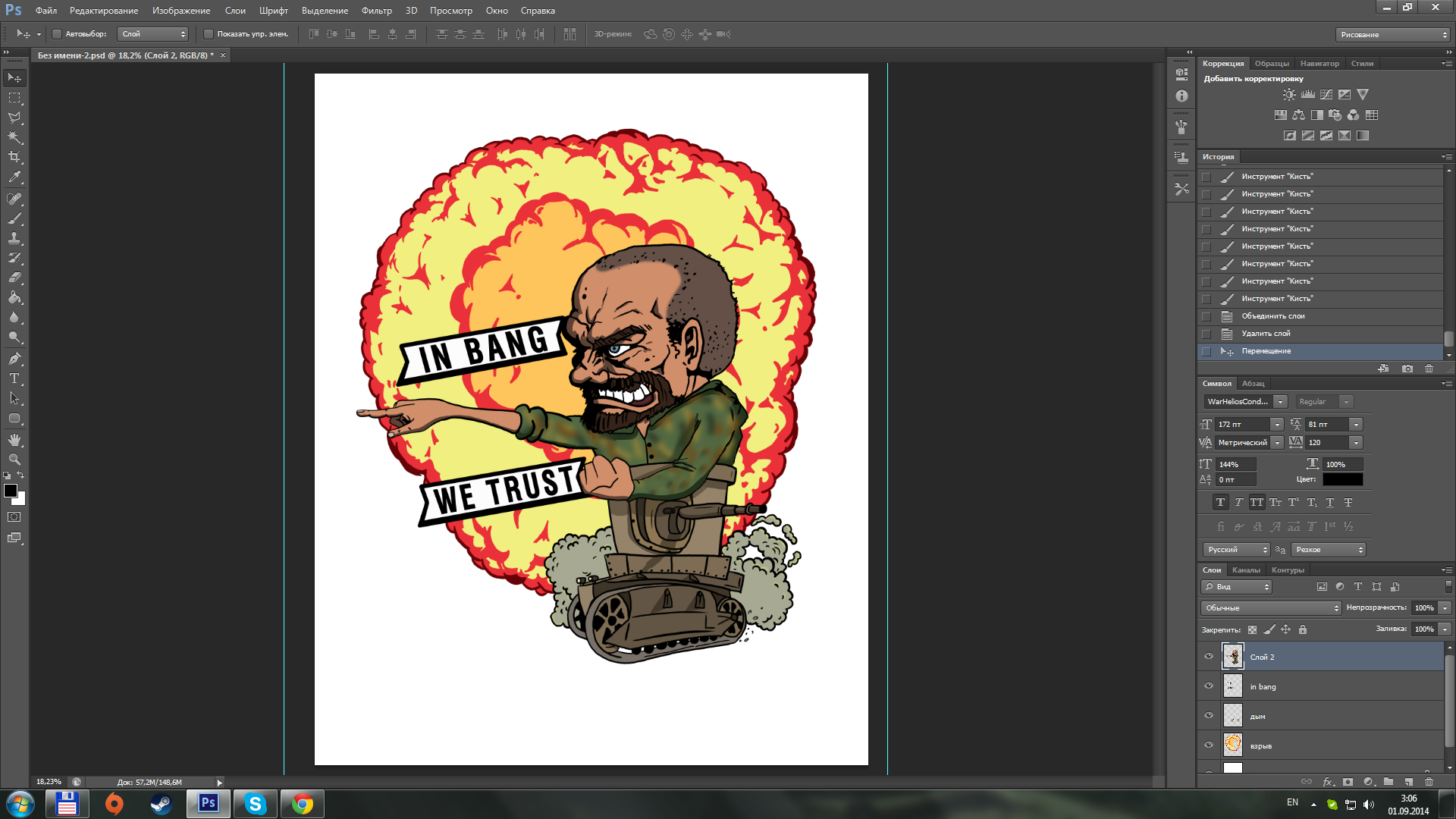
Task: Open the Обычные blend mode dropdown
Action: tap(1271, 608)
